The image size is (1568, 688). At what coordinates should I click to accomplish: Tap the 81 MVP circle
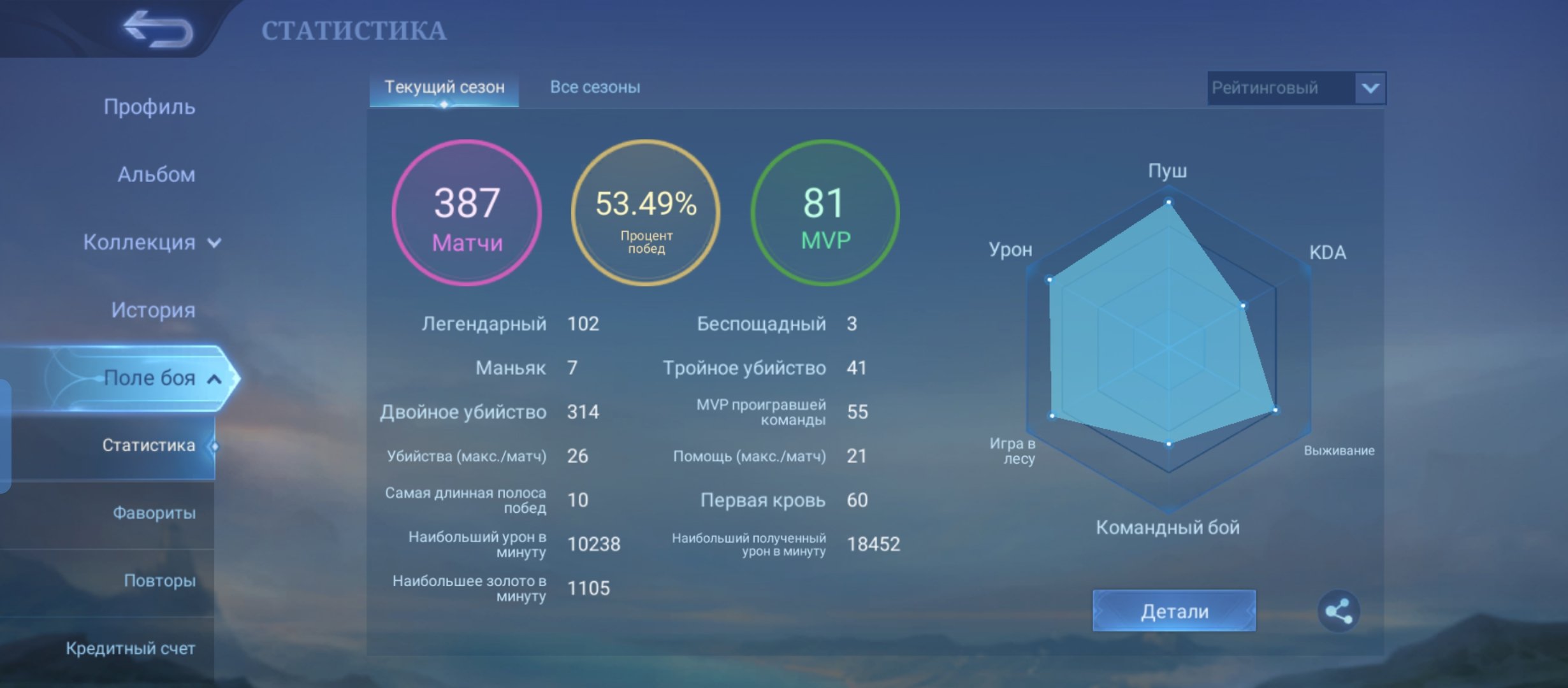[x=825, y=213]
